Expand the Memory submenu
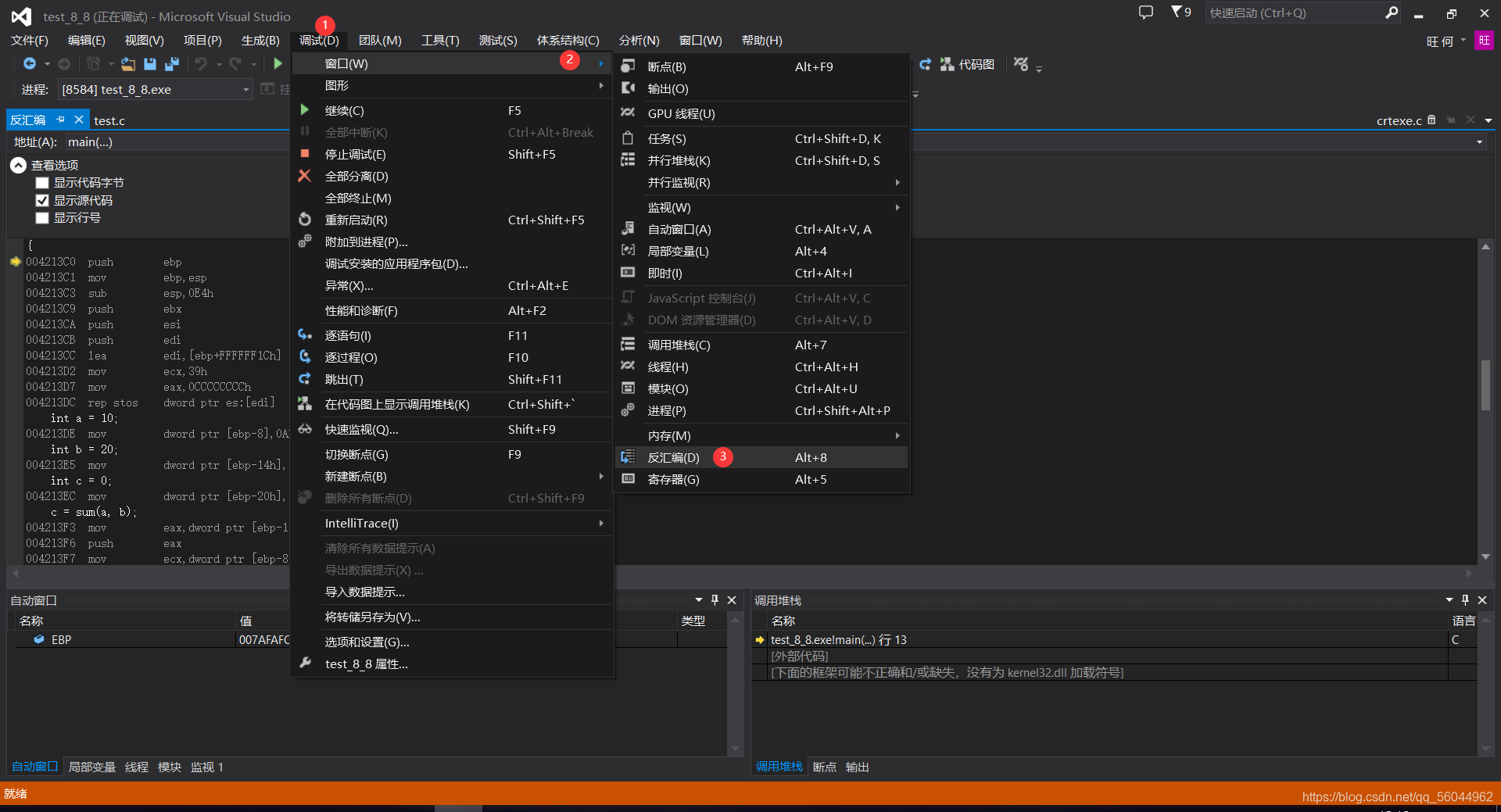 pos(762,435)
